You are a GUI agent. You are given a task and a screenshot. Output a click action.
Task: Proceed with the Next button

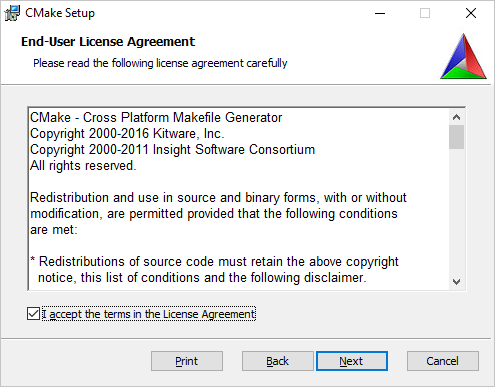tap(352, 361)
